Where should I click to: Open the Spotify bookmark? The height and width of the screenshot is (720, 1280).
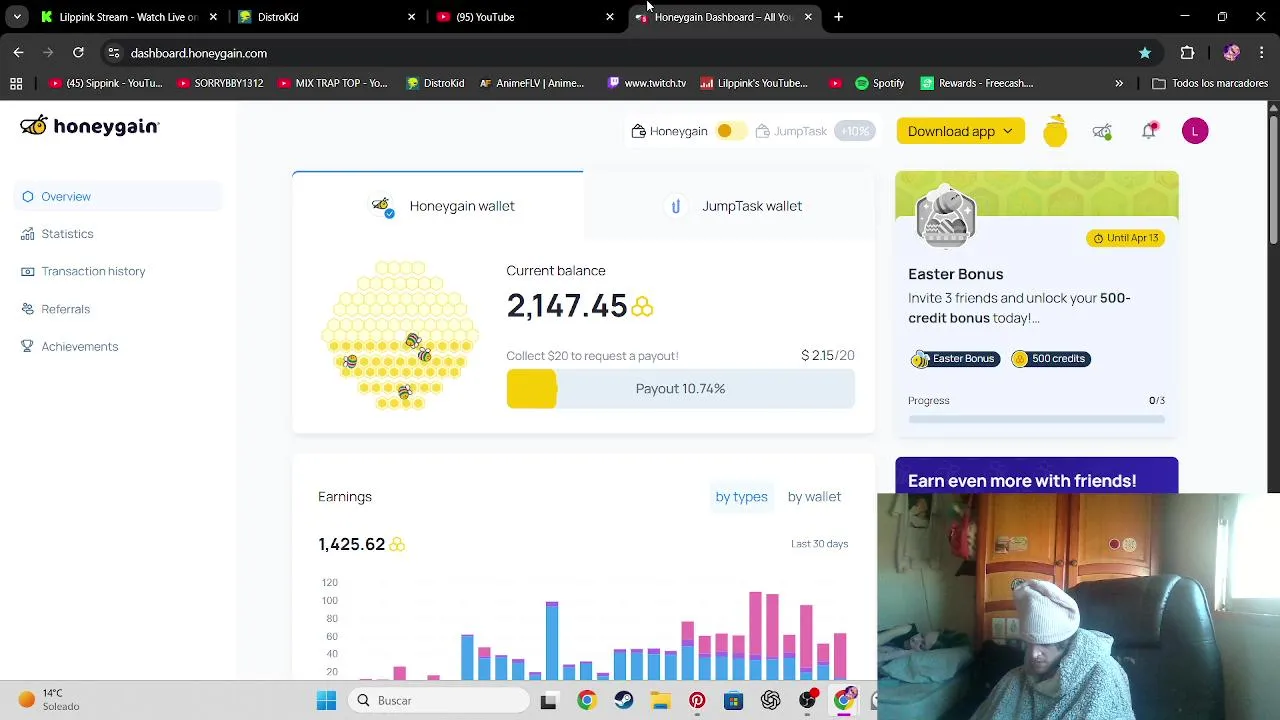point(879,83)
